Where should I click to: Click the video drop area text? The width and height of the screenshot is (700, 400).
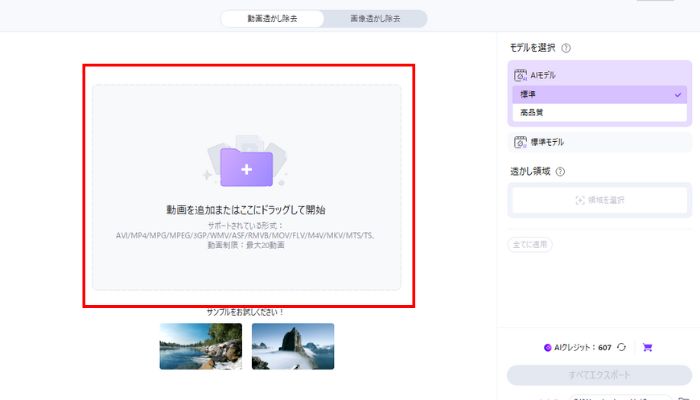tap(246, 210)
